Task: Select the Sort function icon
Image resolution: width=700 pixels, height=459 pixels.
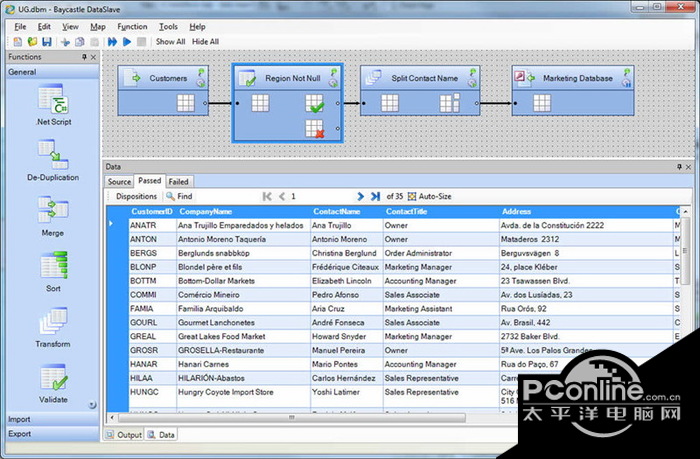Action: click(x=53, y=265)
